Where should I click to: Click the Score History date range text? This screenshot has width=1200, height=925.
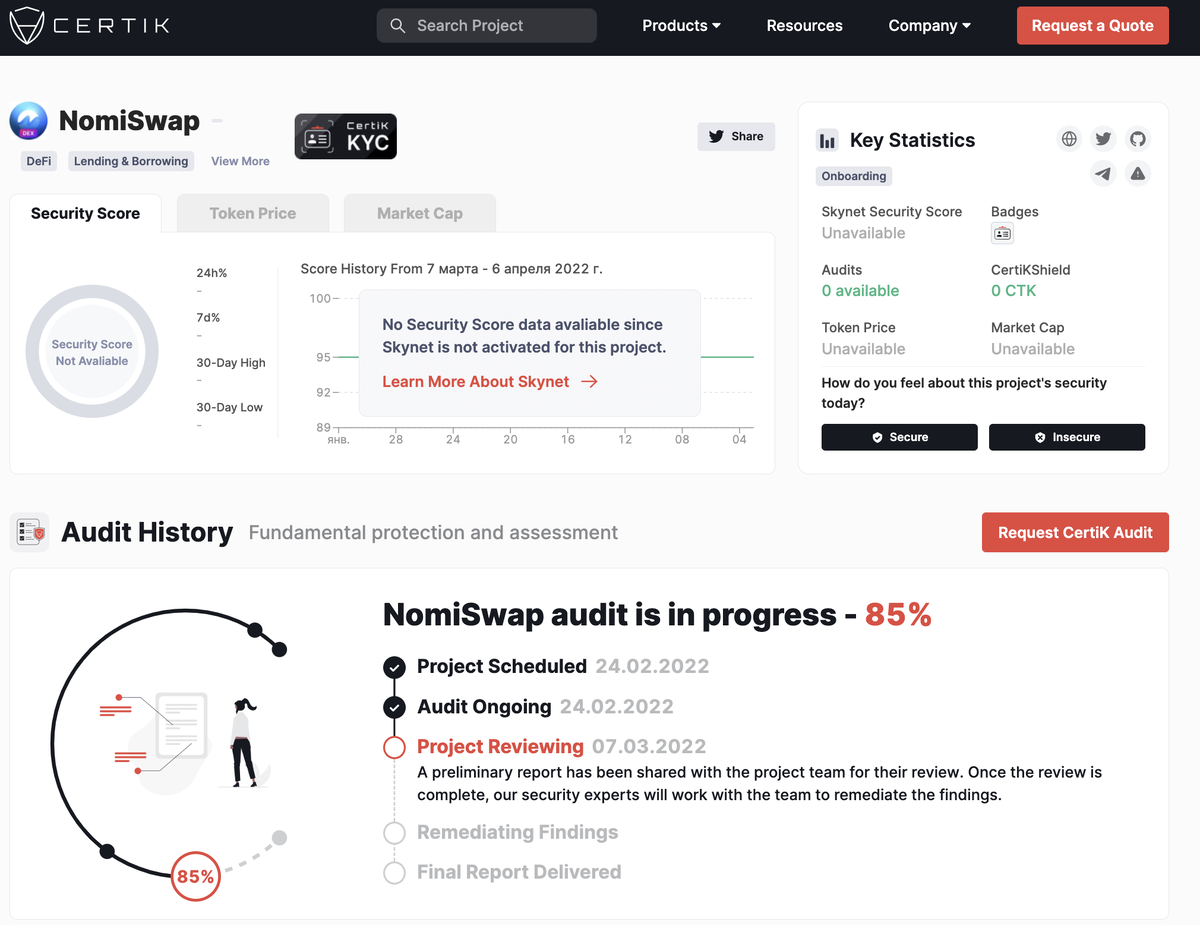coord(452,269)
